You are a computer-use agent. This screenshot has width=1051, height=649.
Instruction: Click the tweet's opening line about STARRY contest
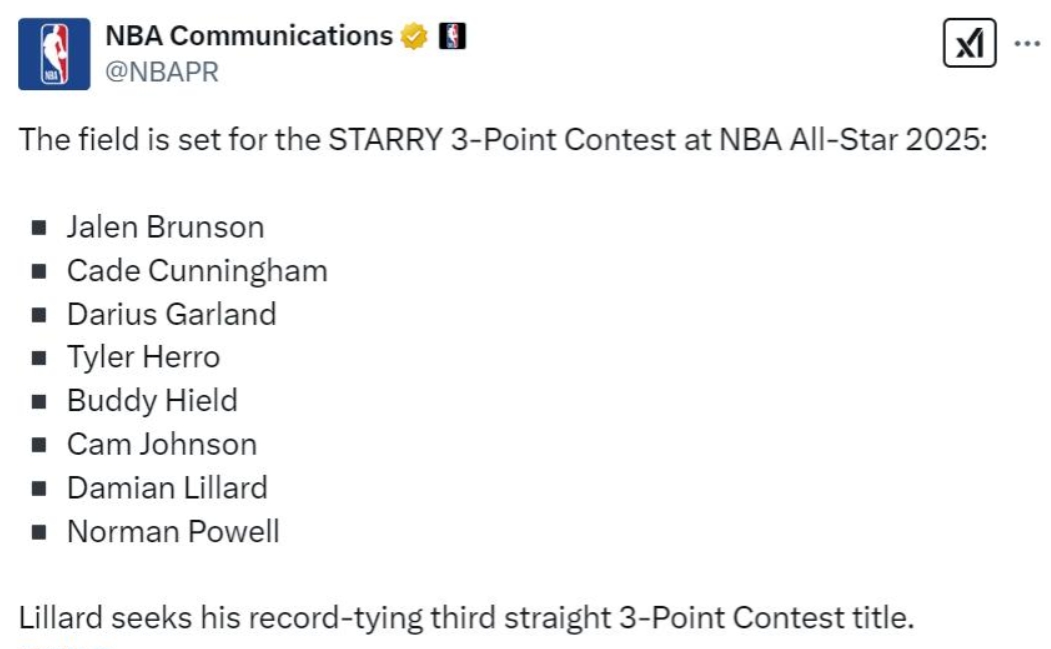tap(503, 139)
